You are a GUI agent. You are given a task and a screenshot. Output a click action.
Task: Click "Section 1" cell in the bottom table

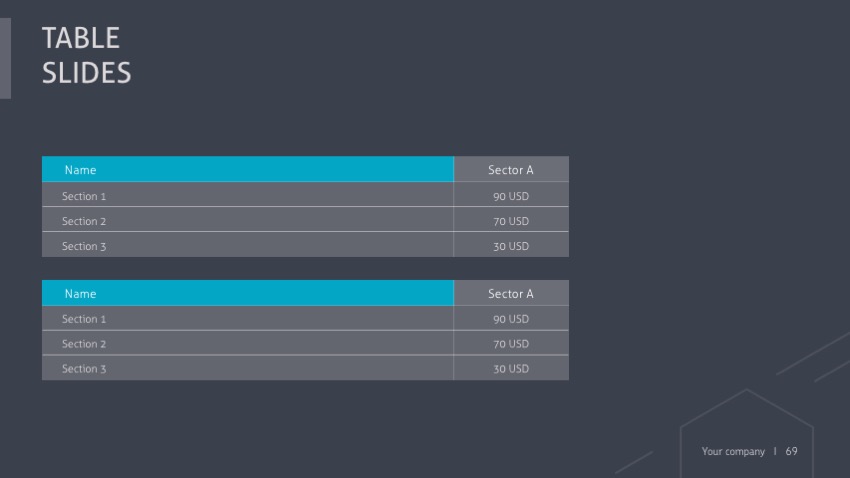(84, 319)
